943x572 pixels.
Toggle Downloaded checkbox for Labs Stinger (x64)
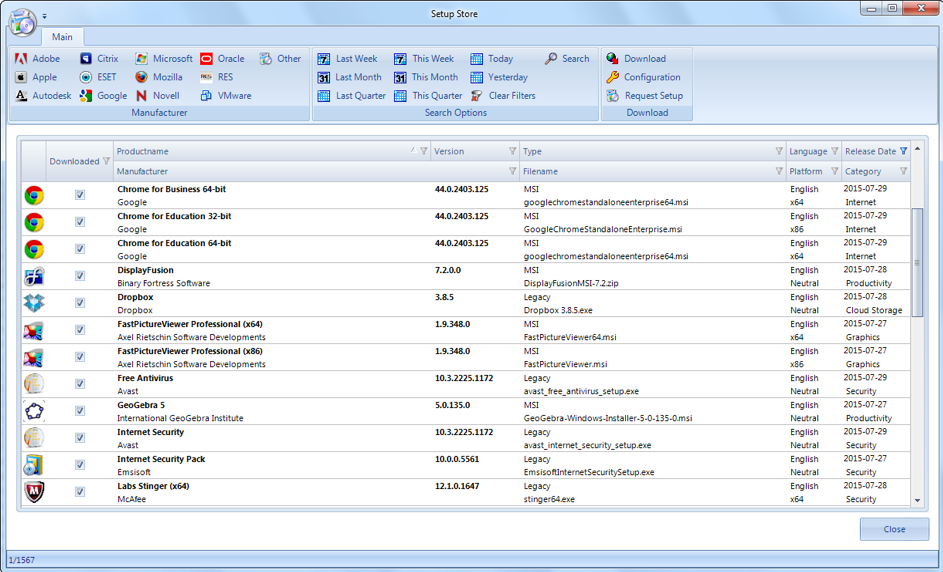80,492
